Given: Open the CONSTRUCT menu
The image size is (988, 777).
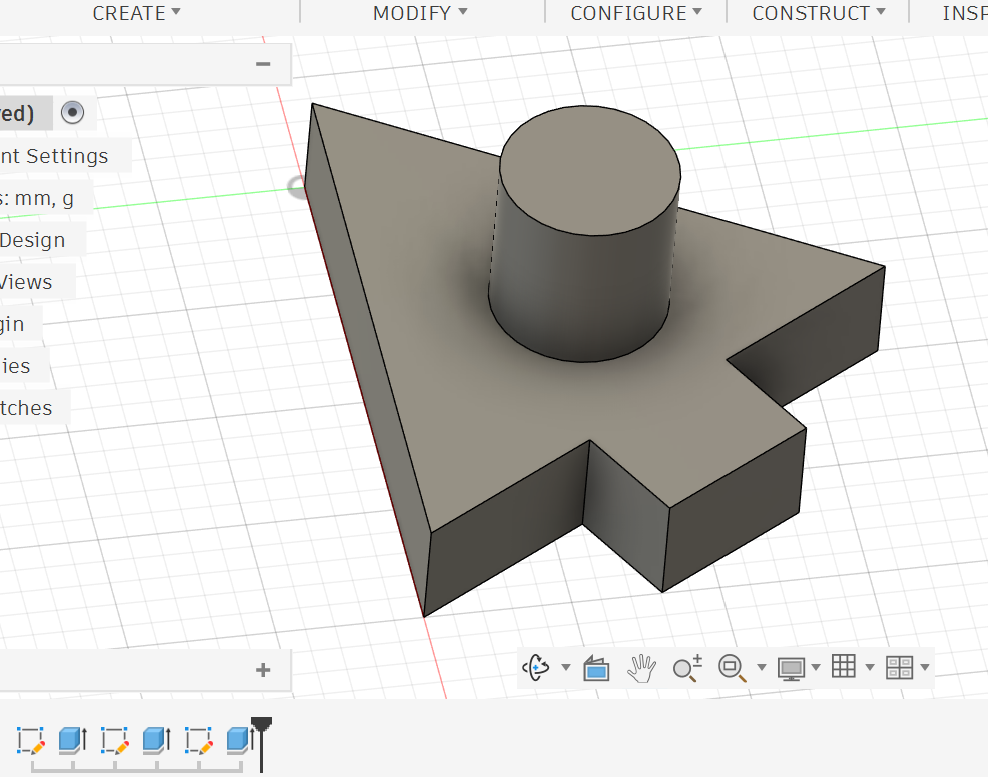Looking at the screenshot, I should click(819, 13).
